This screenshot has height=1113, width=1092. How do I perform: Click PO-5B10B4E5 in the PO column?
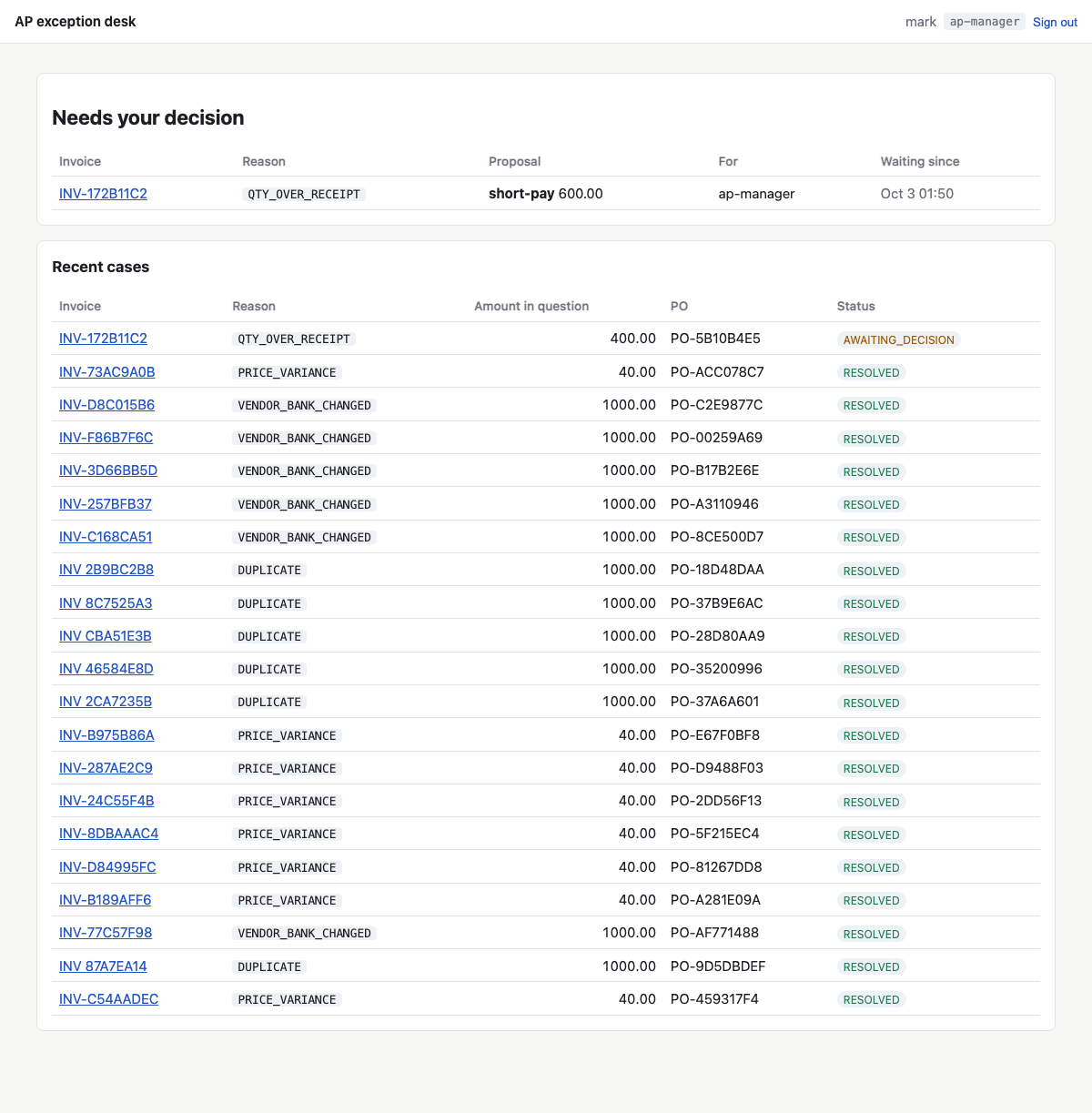click(x=715, y=339)
